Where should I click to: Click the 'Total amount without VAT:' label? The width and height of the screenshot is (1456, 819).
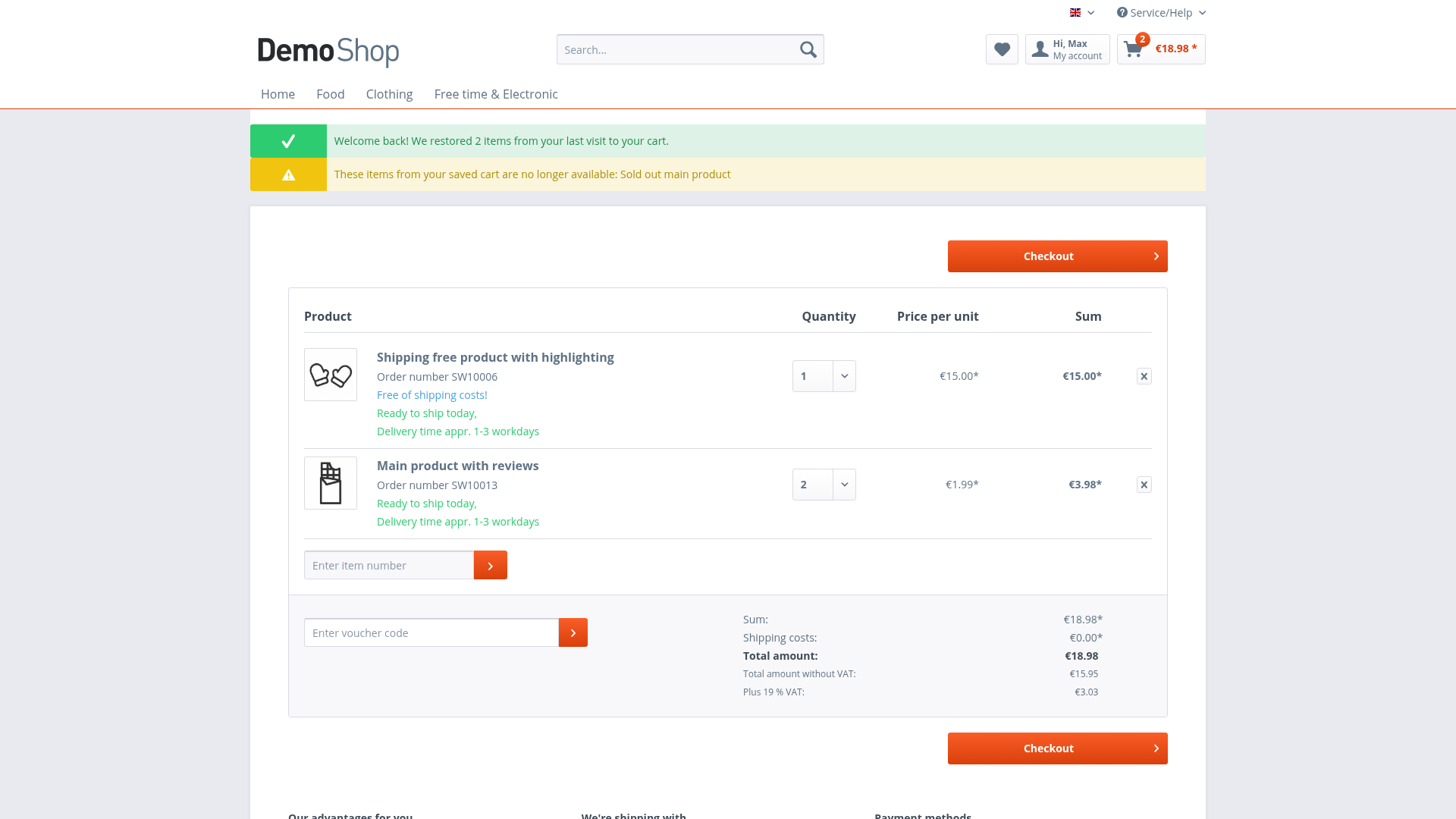(799, 673)
